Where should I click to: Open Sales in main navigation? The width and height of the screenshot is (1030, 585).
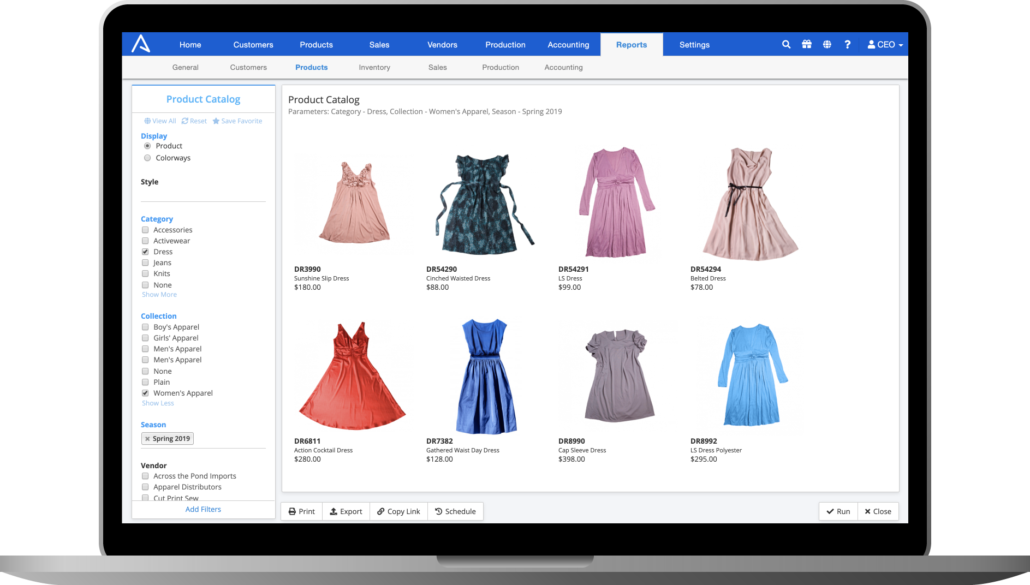[x=379, y=45]
